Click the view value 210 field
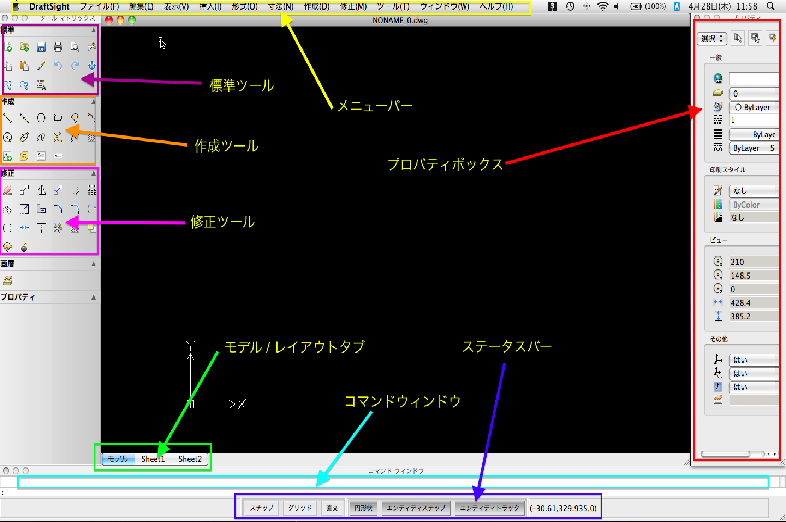 pos(754,262)
